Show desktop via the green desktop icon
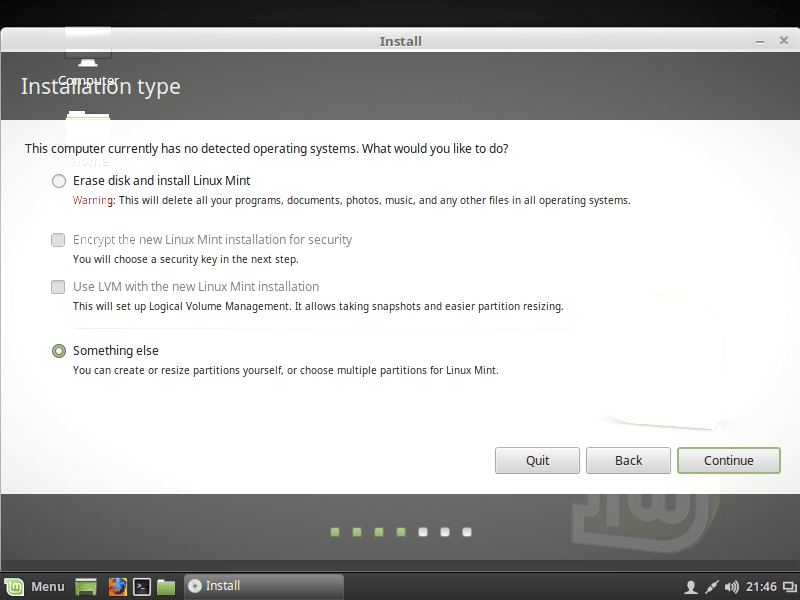 (86, 587)
